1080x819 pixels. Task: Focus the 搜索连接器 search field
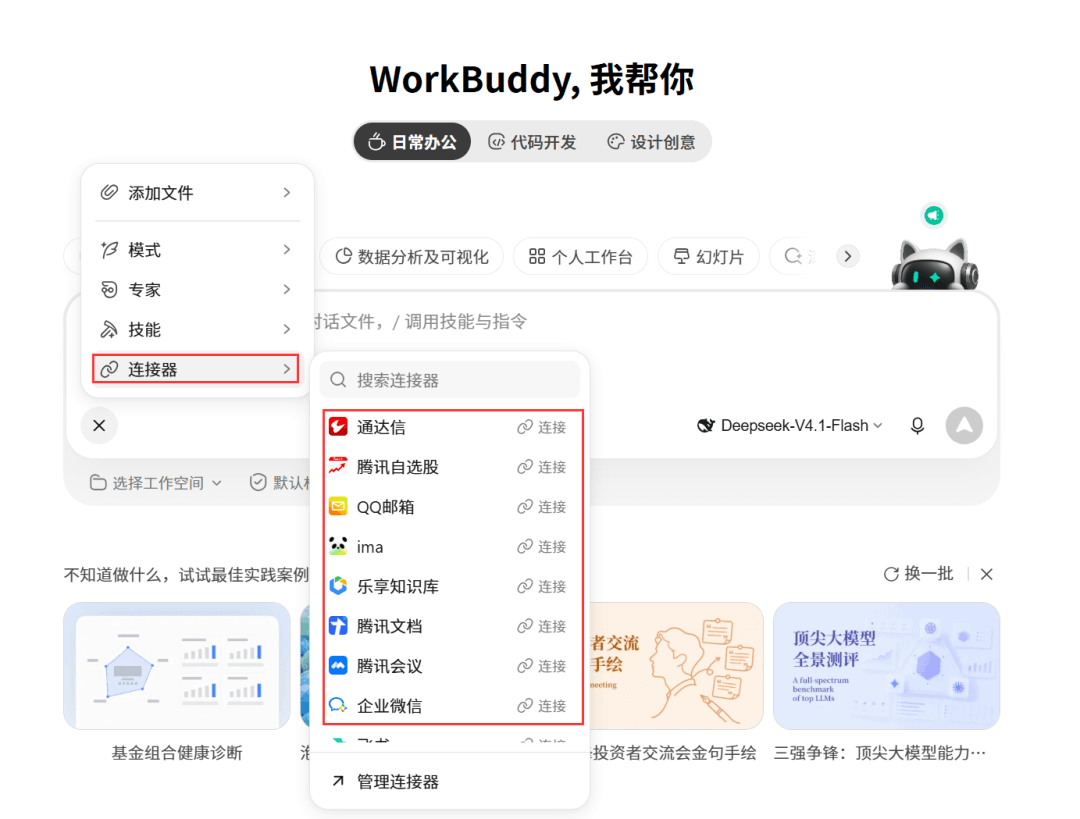[450, 380]
